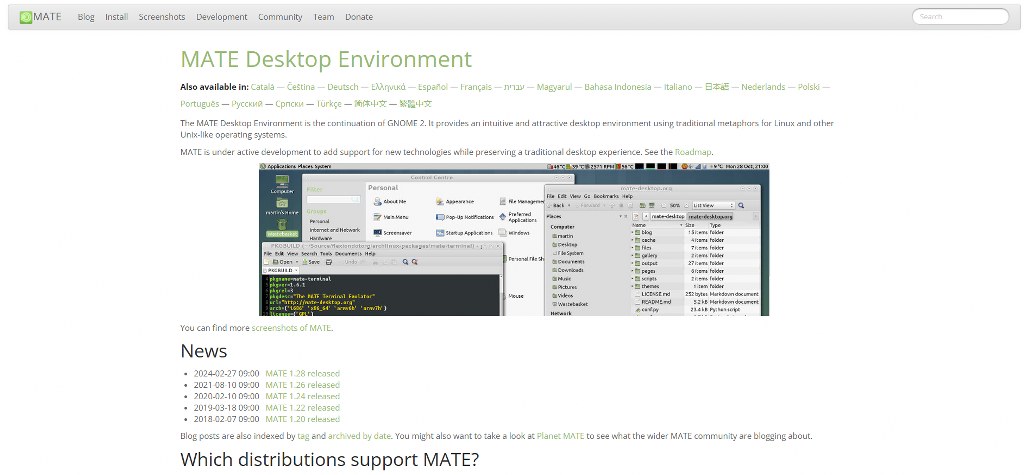Screen dimensions: 1024x475
Task: Open the MATE 1.20 released post
Action: 302,419
